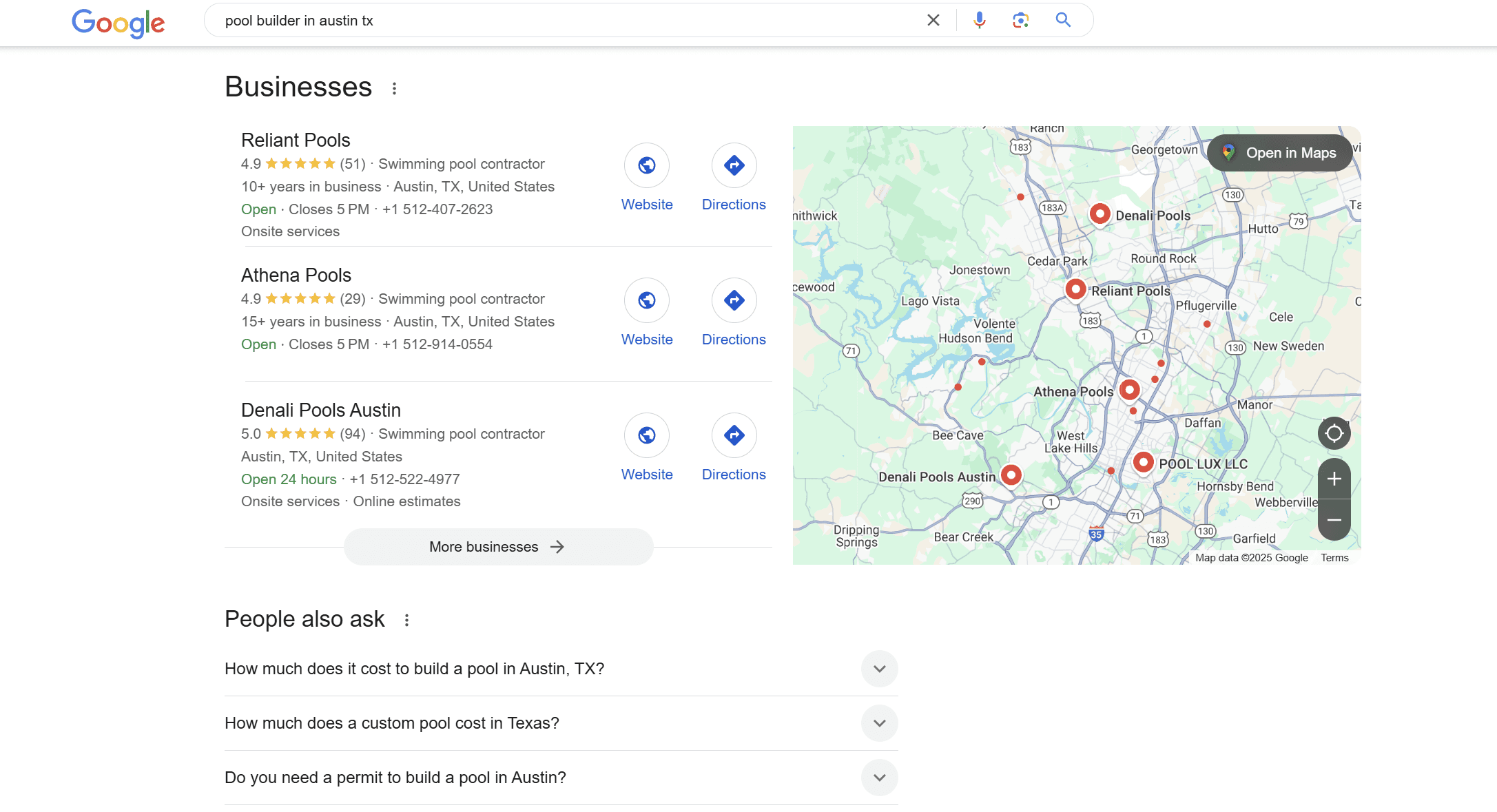Click Athena Pools Directions text link

coord(734,340)
